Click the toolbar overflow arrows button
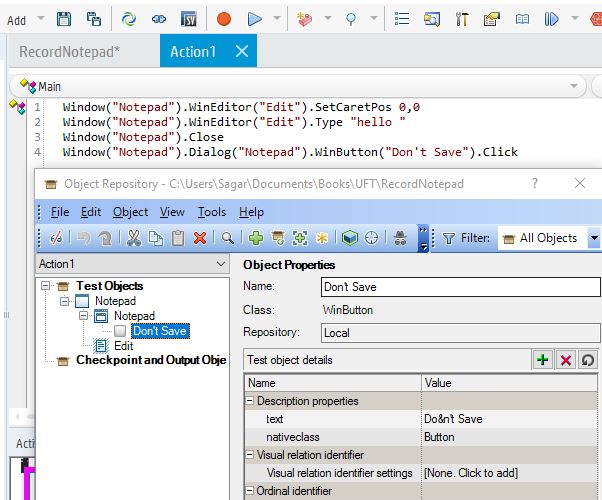The width and height of the screenshot is (602, 500). (x=423, y=238)
